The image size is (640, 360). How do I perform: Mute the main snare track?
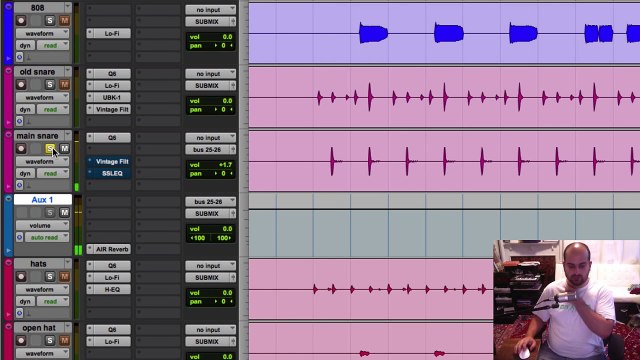click(64, 149)
